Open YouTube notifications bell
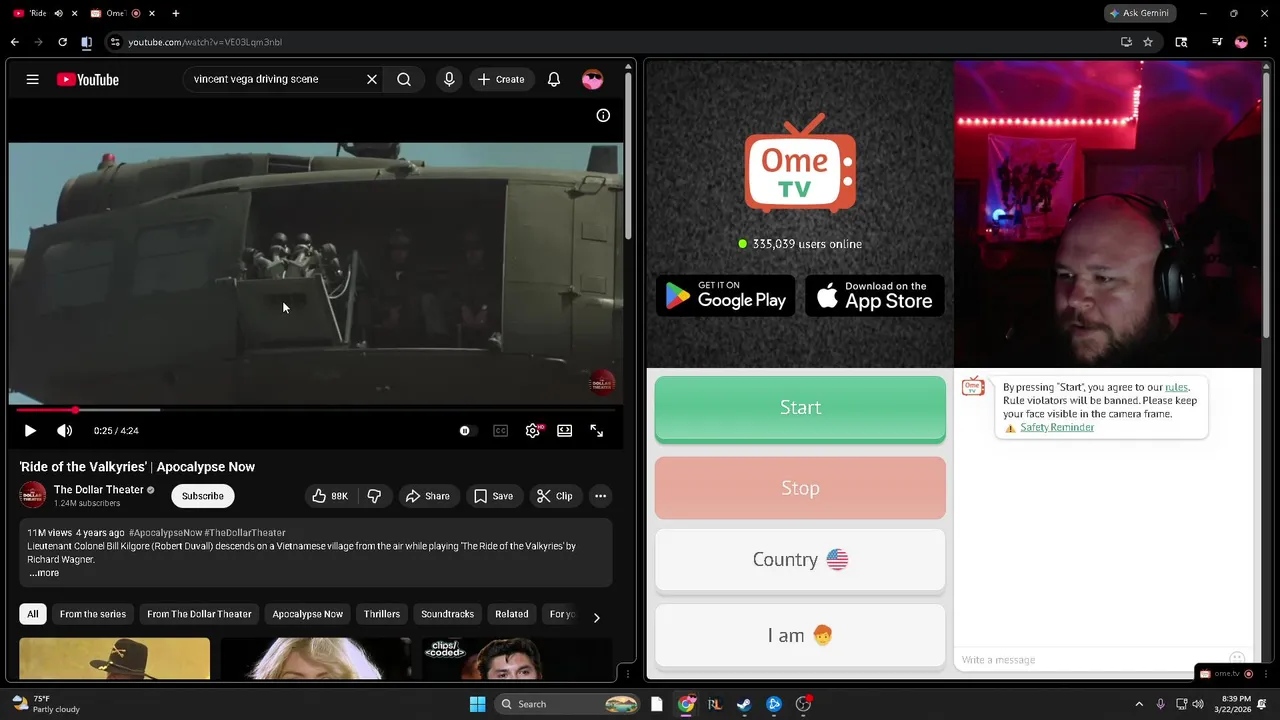Viewport: 1280px width, 720px height. (x=554, y=79)
